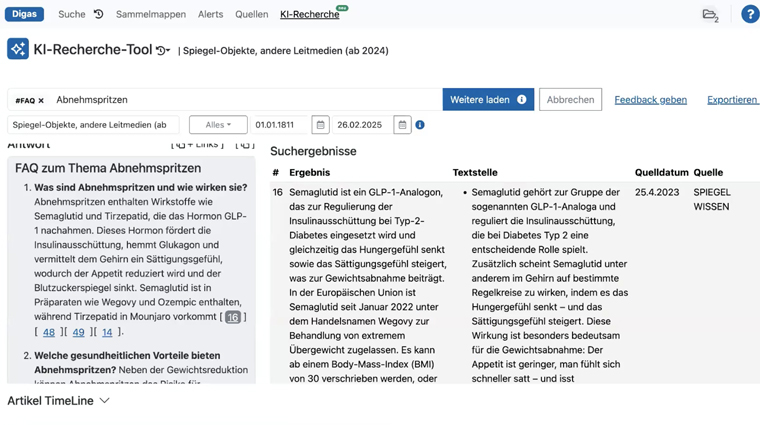Show info icon on Weitere laden button
This screenshot has height=425, width=760.
click(x=522, y=99)
